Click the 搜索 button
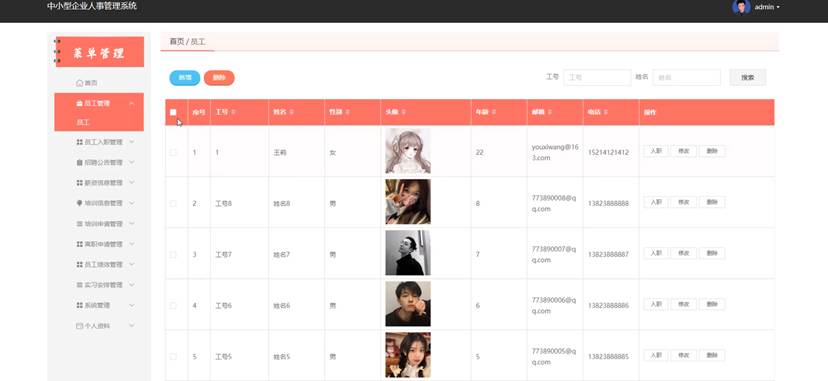 pos(748,78)
